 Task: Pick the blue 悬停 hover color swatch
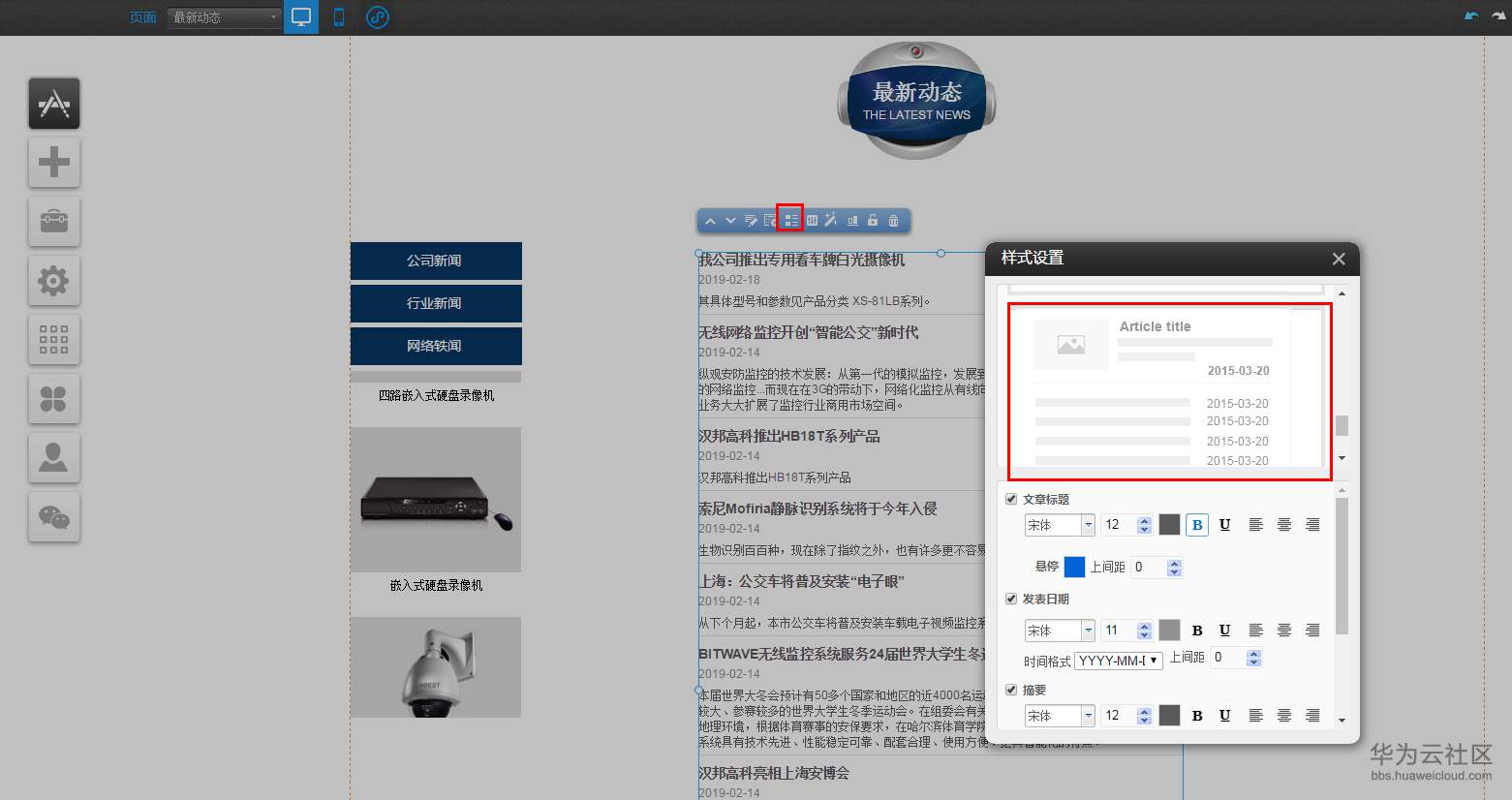pyautogui.click(x=1074, y=567)
